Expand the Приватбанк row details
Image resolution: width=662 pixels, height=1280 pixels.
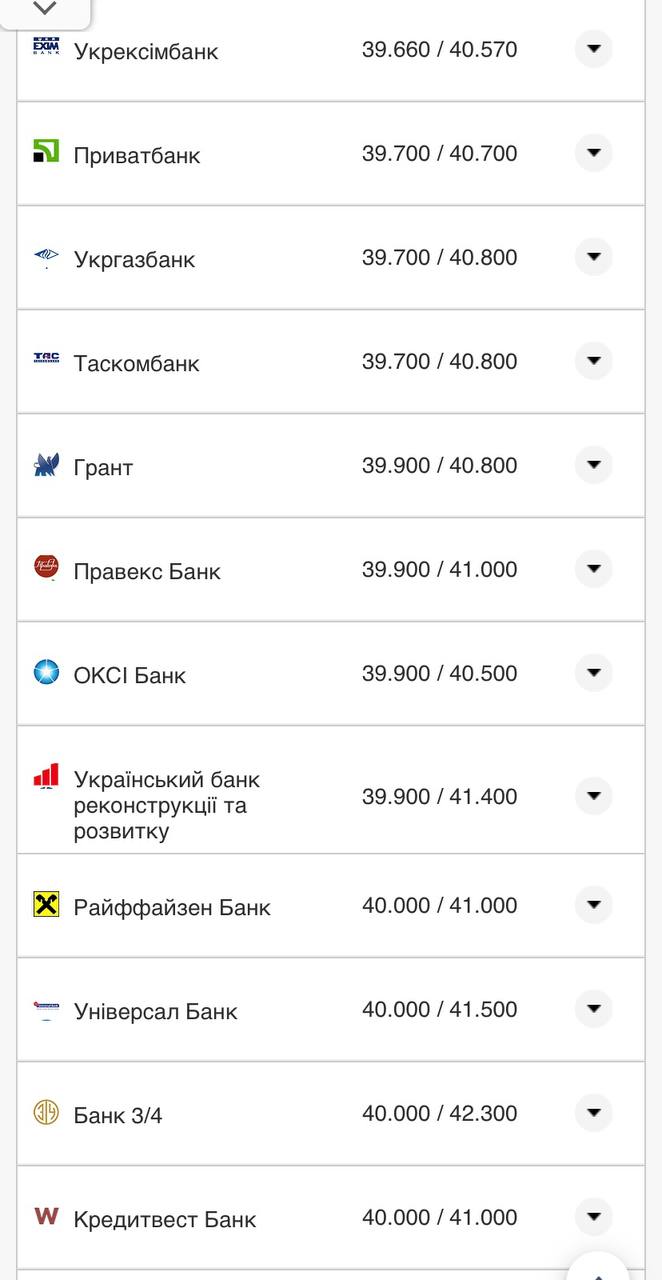593,152
